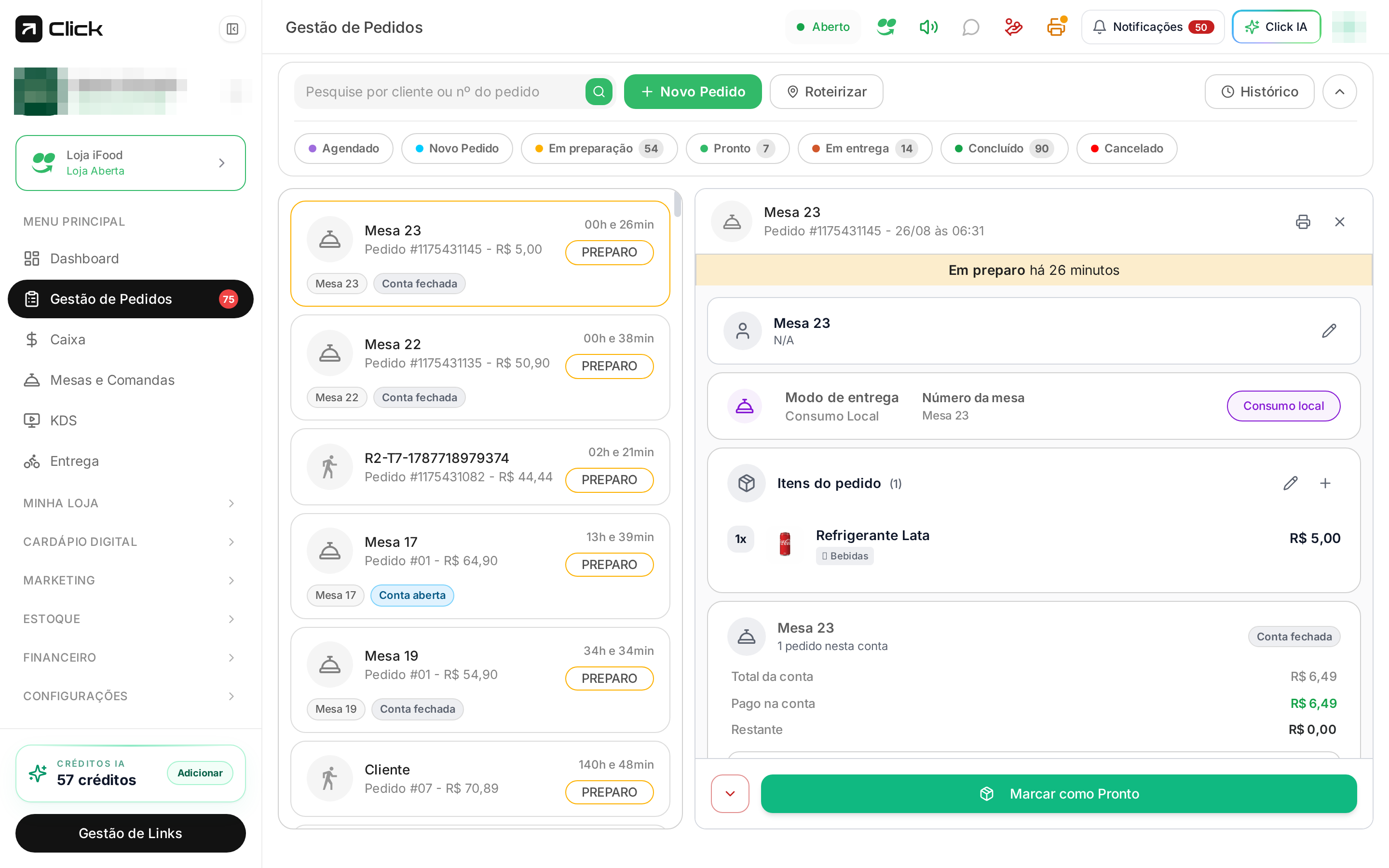
Task: Click the order list scrollbar
Action: (677, 205)
